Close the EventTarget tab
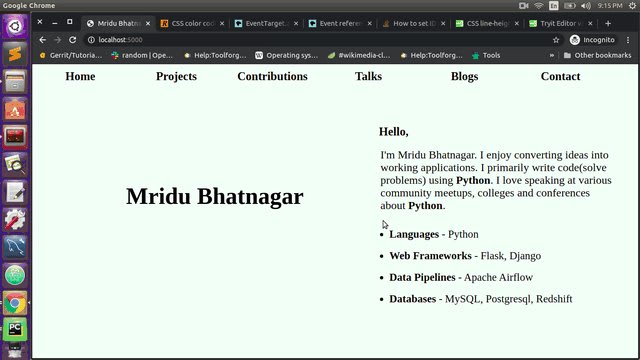Viewport: 640px width, 360px height. 296,23
